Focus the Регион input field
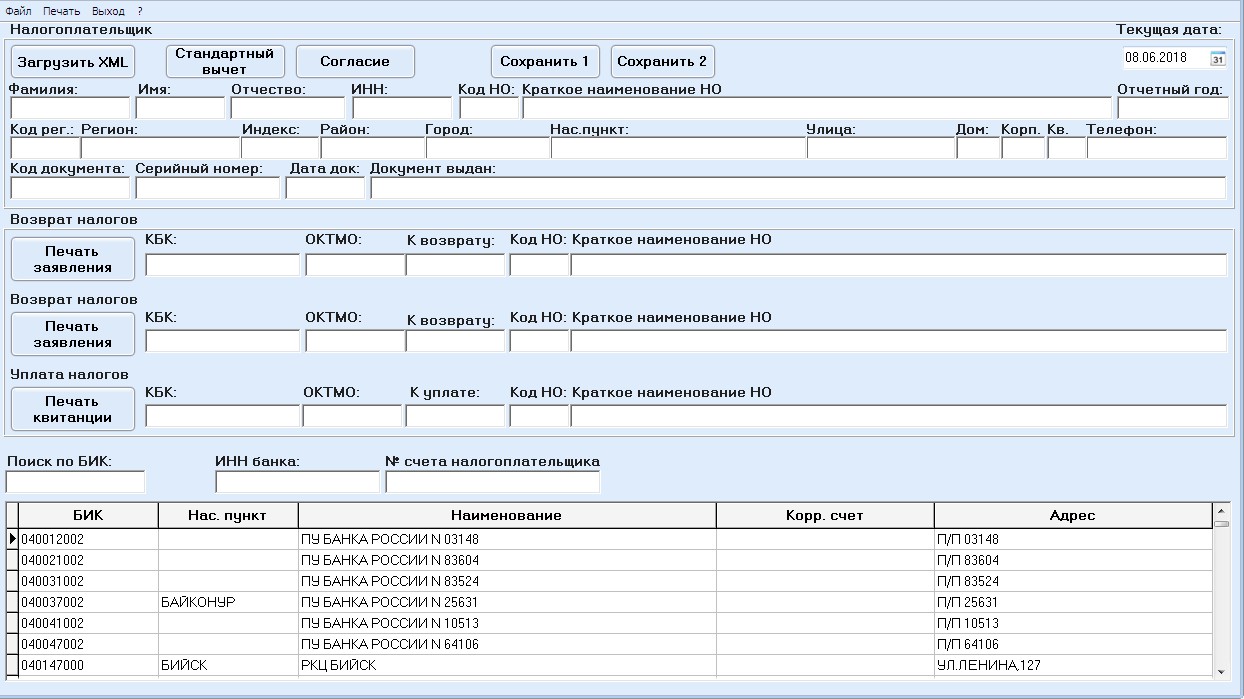This screenshot has height=699, width=1244. point(161,148)
